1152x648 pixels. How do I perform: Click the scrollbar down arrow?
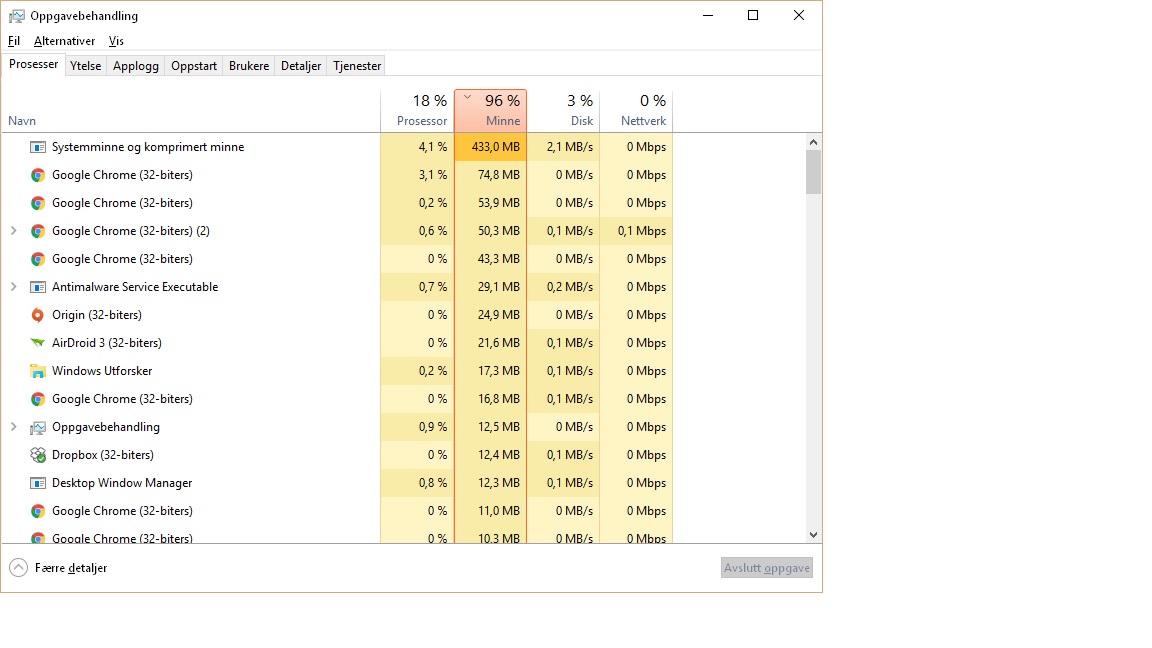point(813,535)
